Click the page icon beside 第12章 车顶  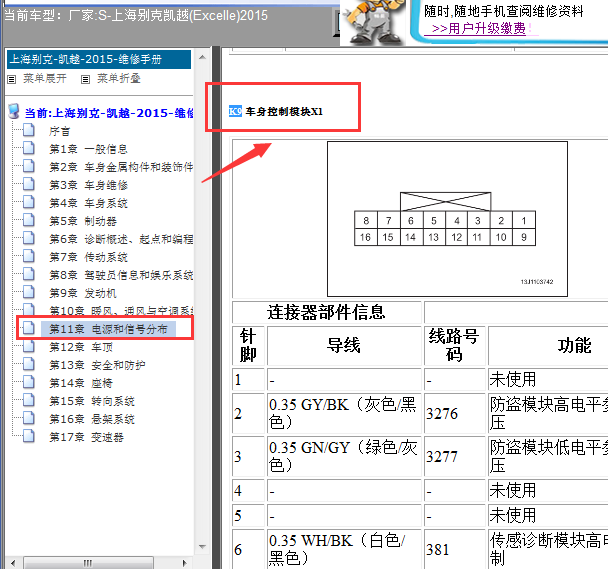tap(29, 346)
